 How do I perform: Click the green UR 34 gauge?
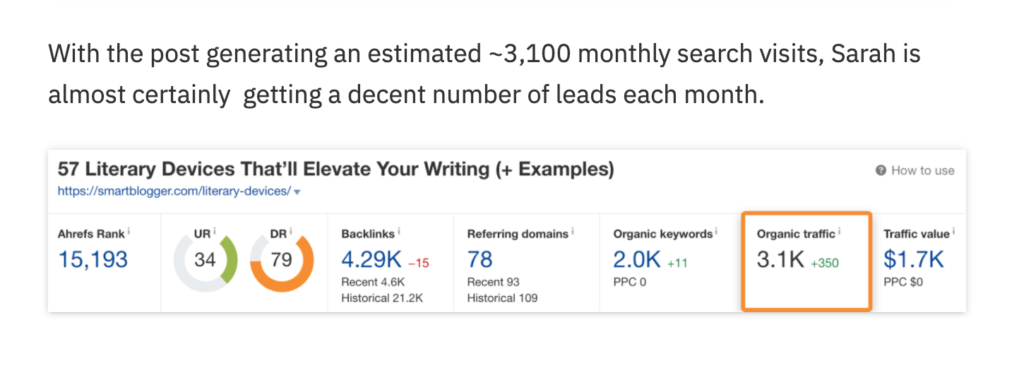[205, 260]
